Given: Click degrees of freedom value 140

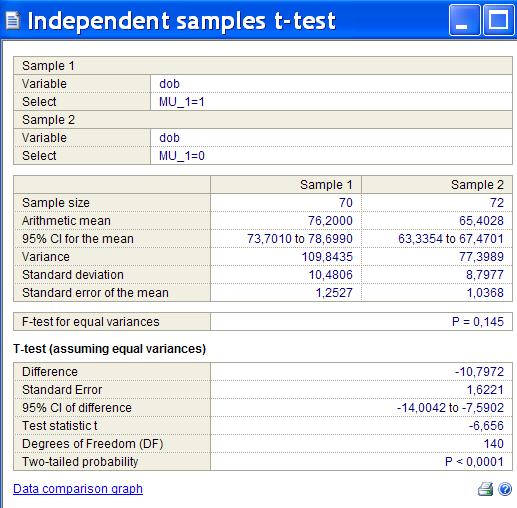Looking at the screenshot, I should 494,444.
